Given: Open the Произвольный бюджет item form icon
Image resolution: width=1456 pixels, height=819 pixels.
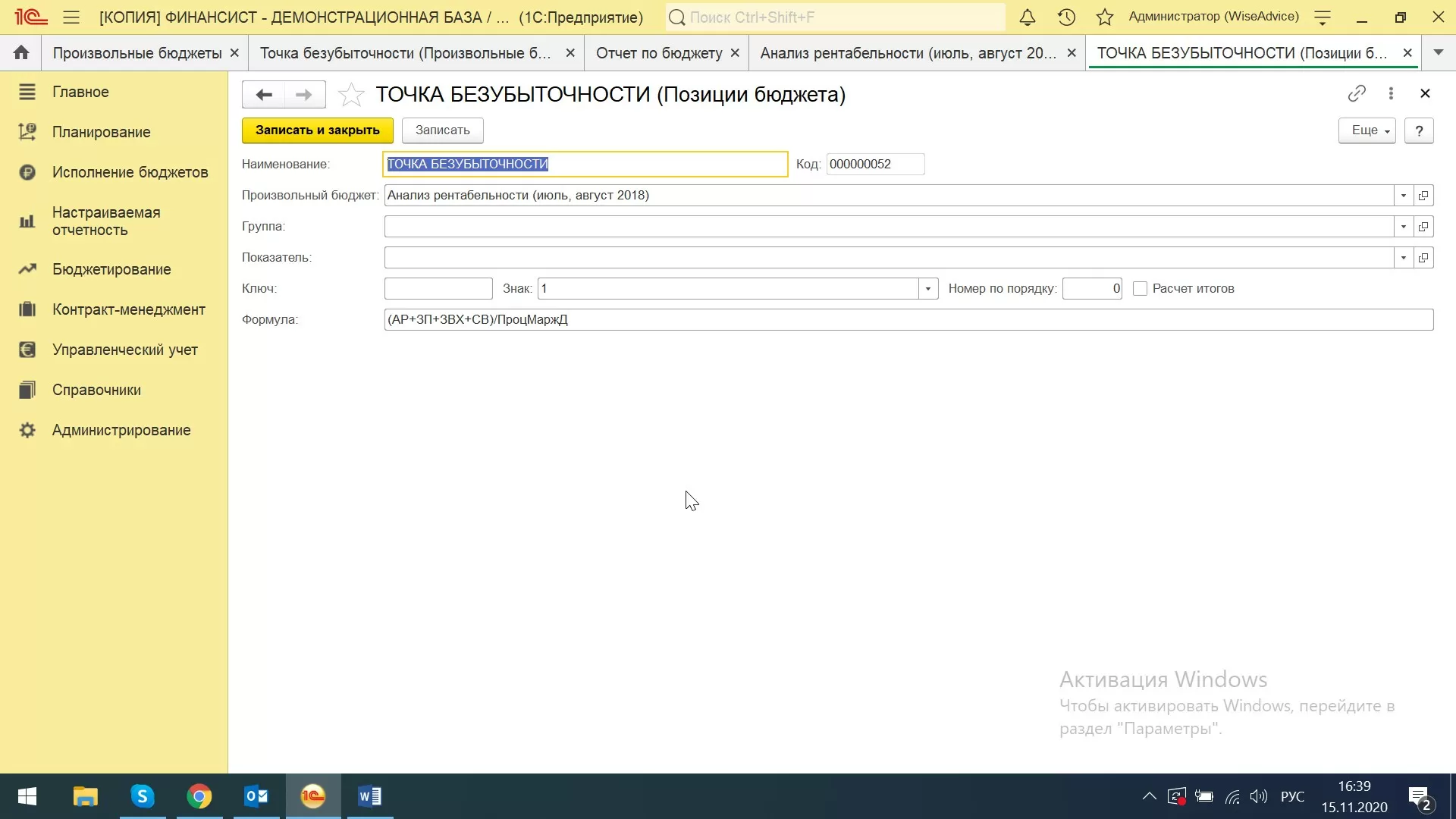Looking at the screenshot, I should pyautogui.click(x=1423, y=196).
